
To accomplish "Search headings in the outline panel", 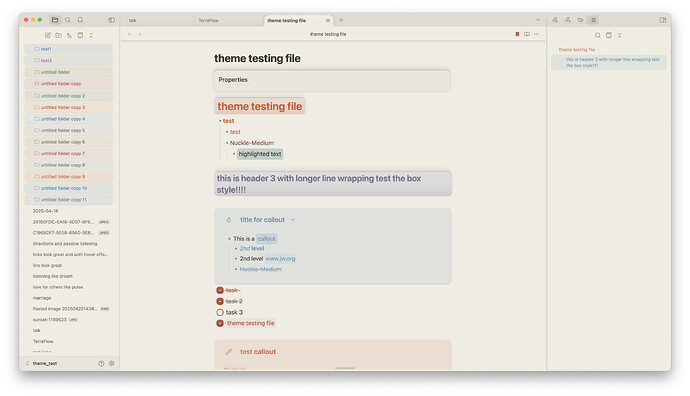I will [598, 35].
